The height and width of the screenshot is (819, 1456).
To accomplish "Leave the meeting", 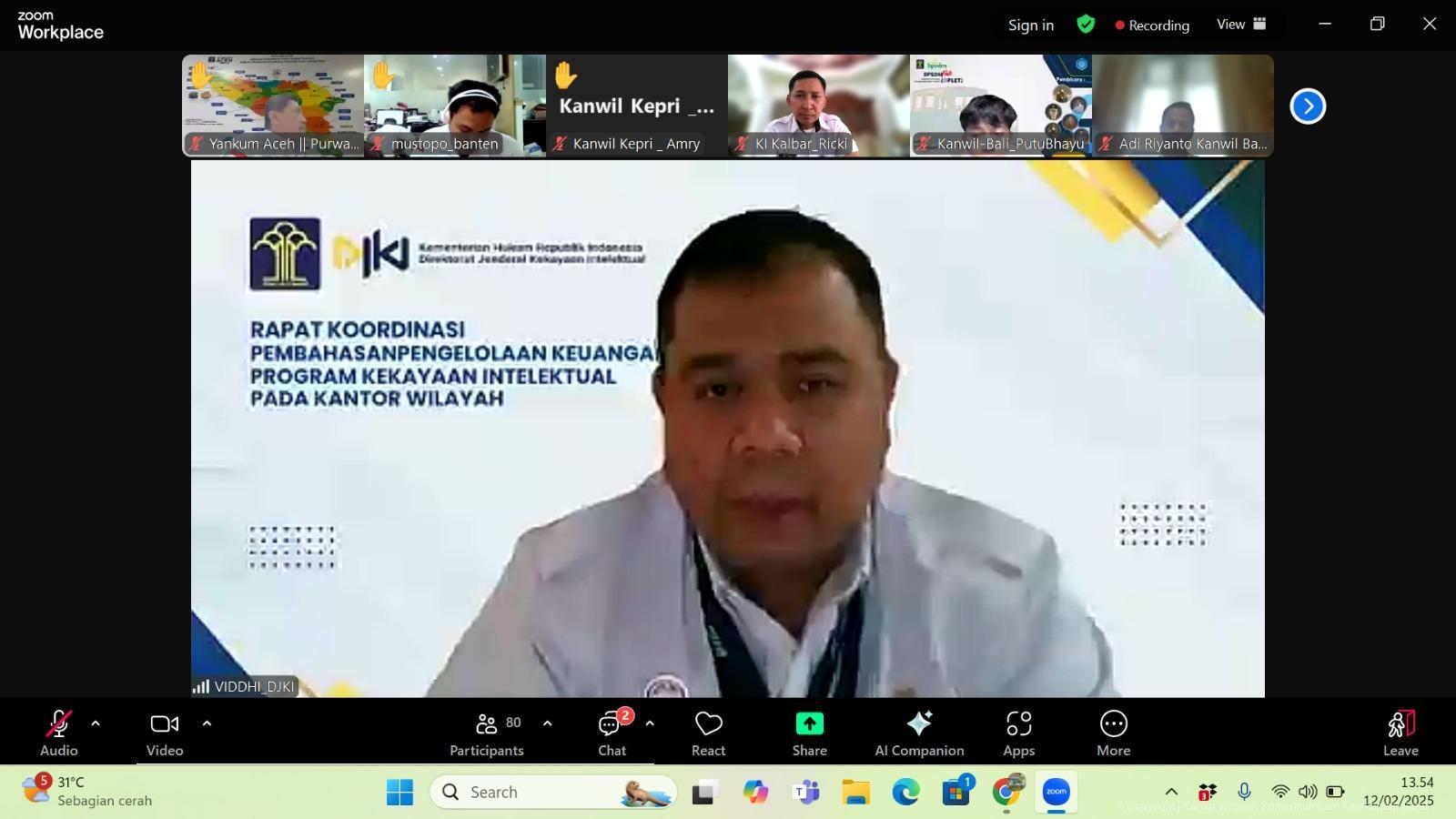I will [1400, 733].
